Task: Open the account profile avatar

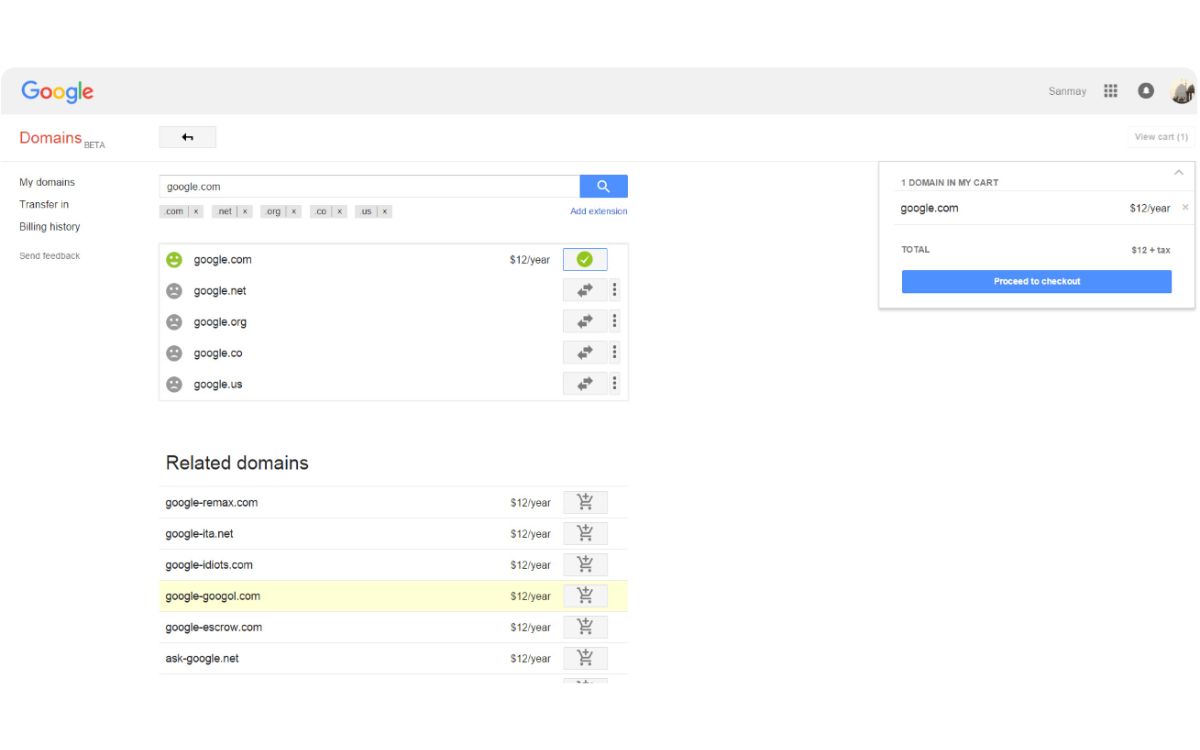Action: [1183, 91]
